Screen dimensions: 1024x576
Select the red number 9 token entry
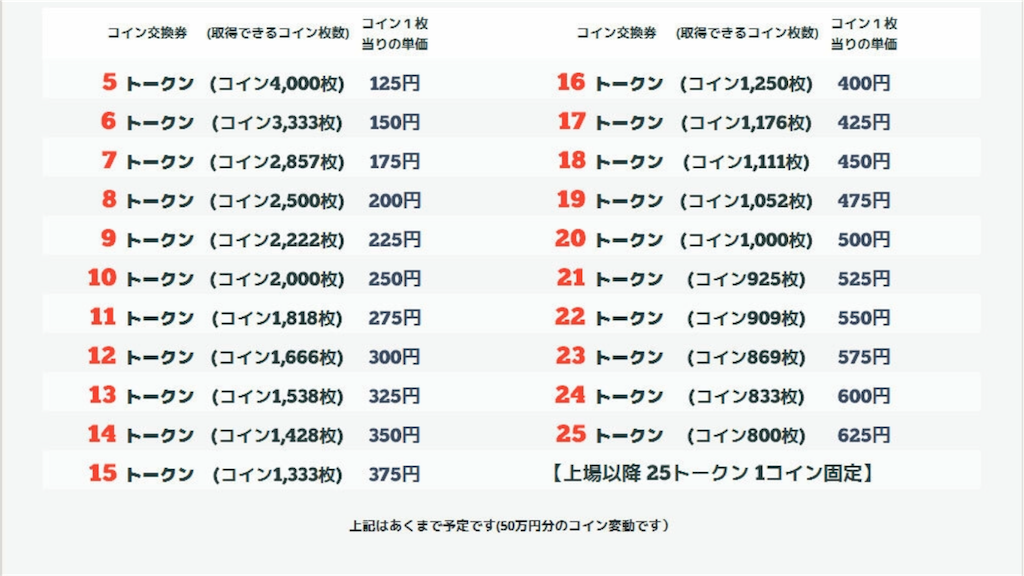click(x=109, y=239)
